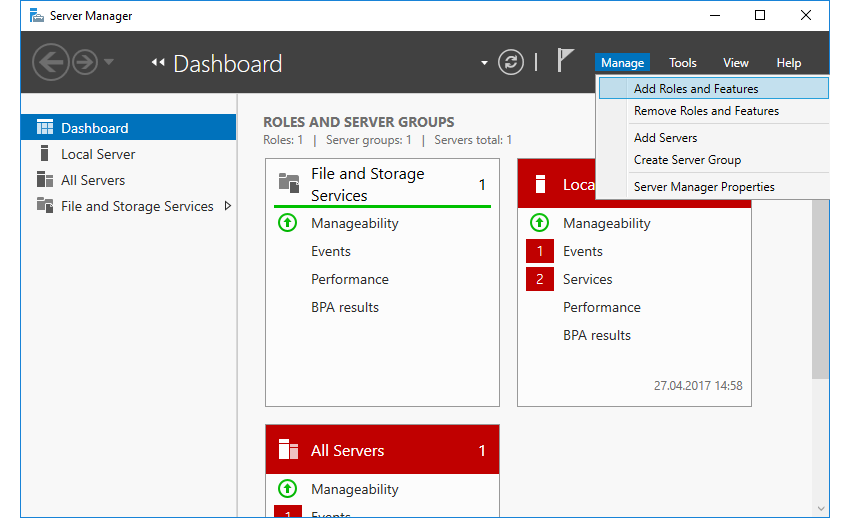Click the dashboard vertical scrollbar thumb
850x518 pixels.
820,289
